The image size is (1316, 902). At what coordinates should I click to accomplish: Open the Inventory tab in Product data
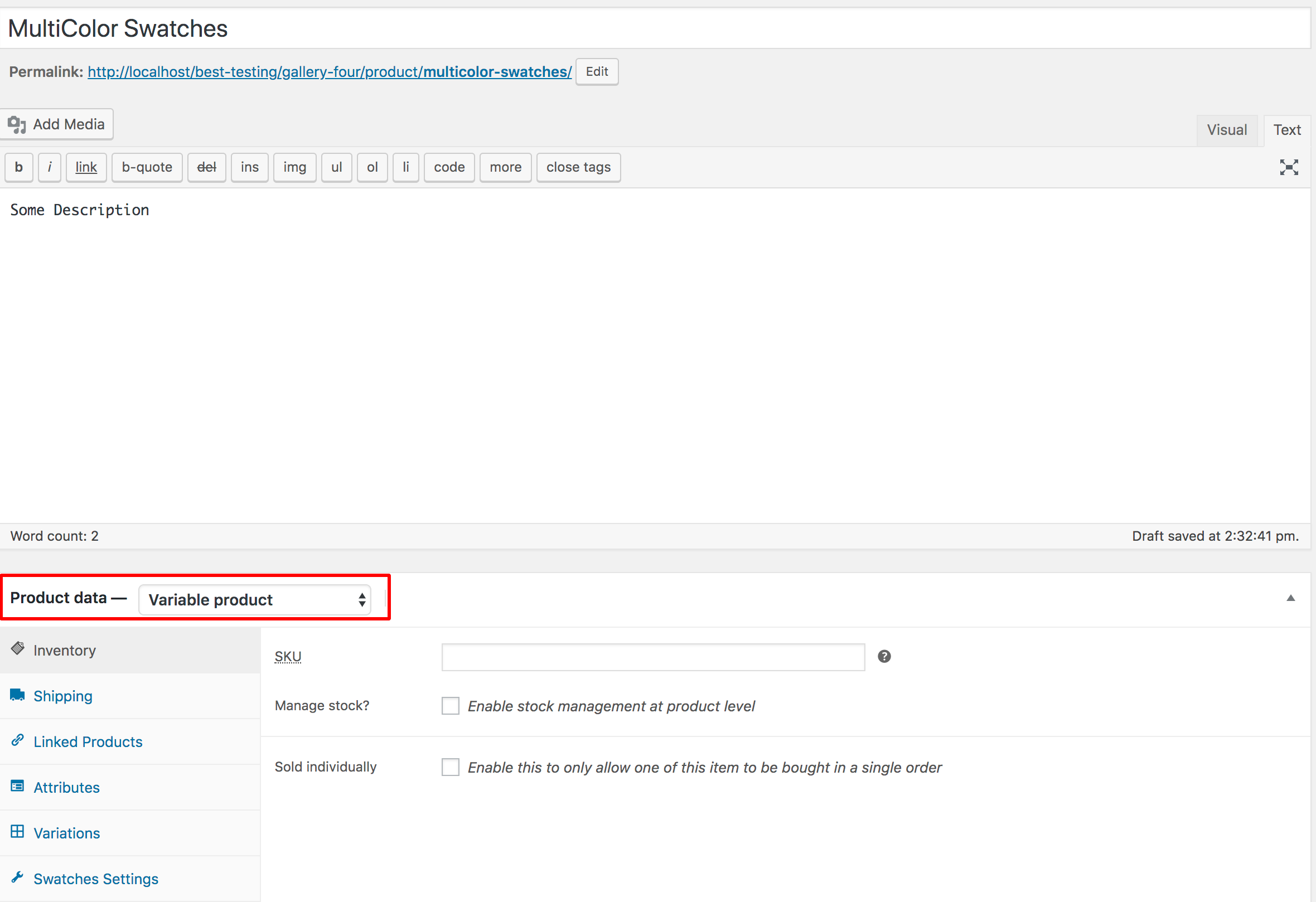[x=64, y=650]
